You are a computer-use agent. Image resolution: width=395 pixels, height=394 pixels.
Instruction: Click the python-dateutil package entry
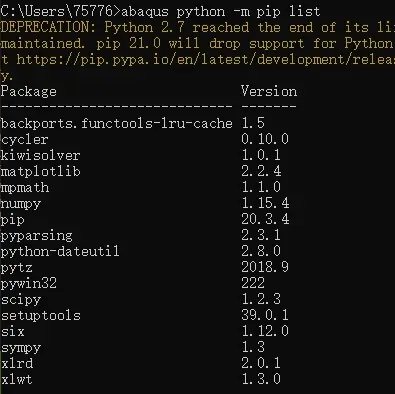point(60,251)
